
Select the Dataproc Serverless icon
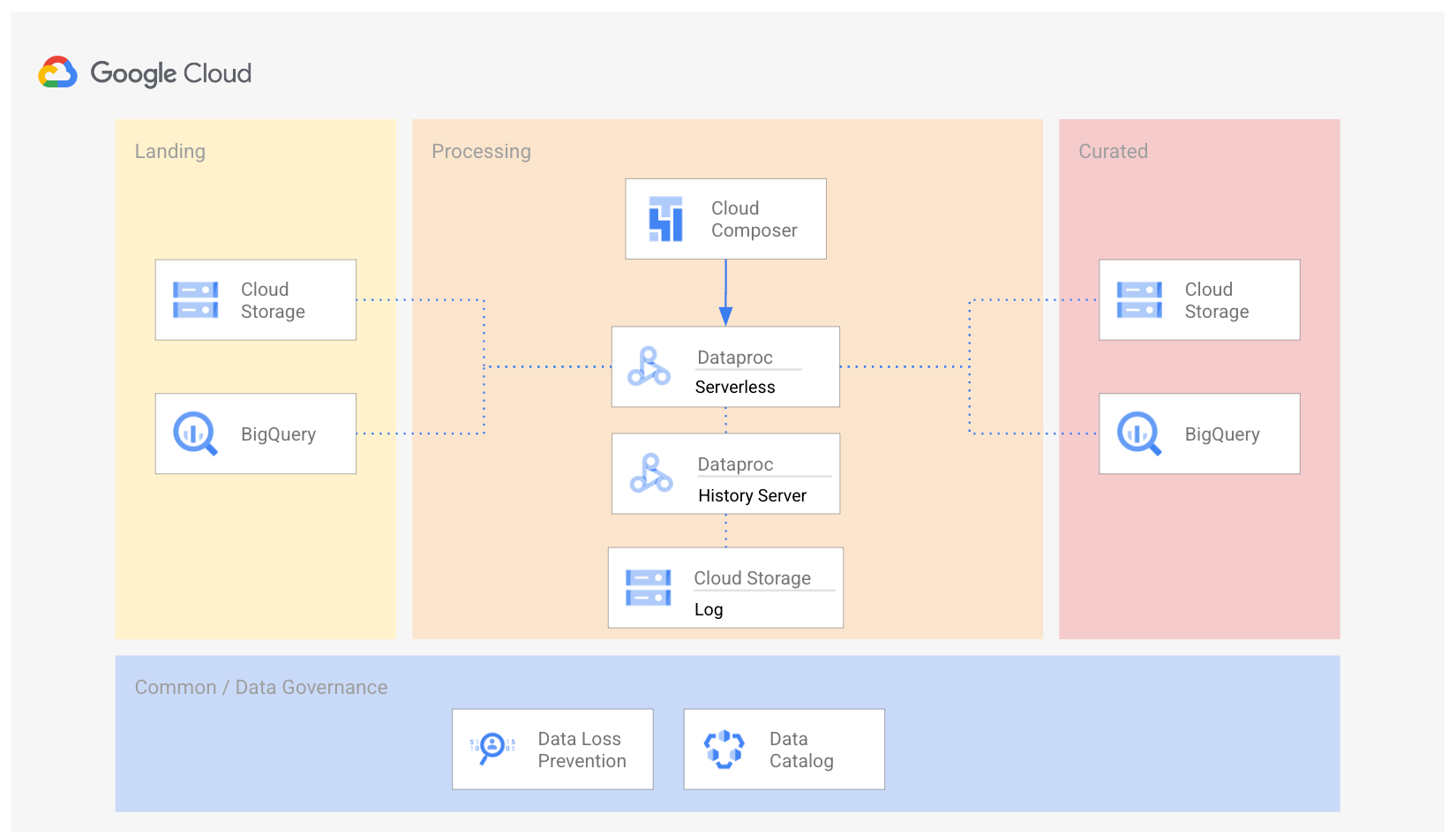click(649, 366)
